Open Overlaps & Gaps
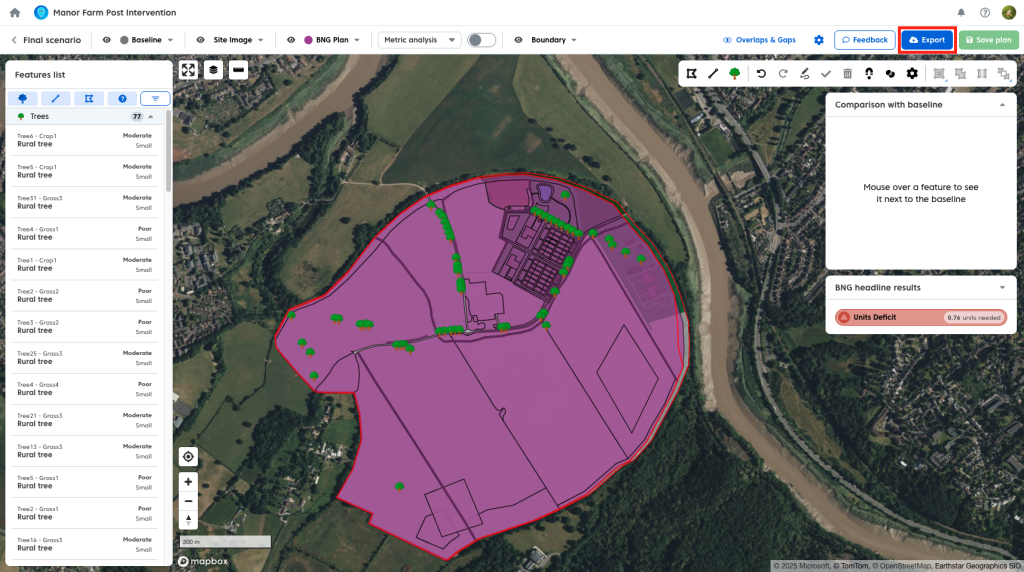 [x=759, y=40]
